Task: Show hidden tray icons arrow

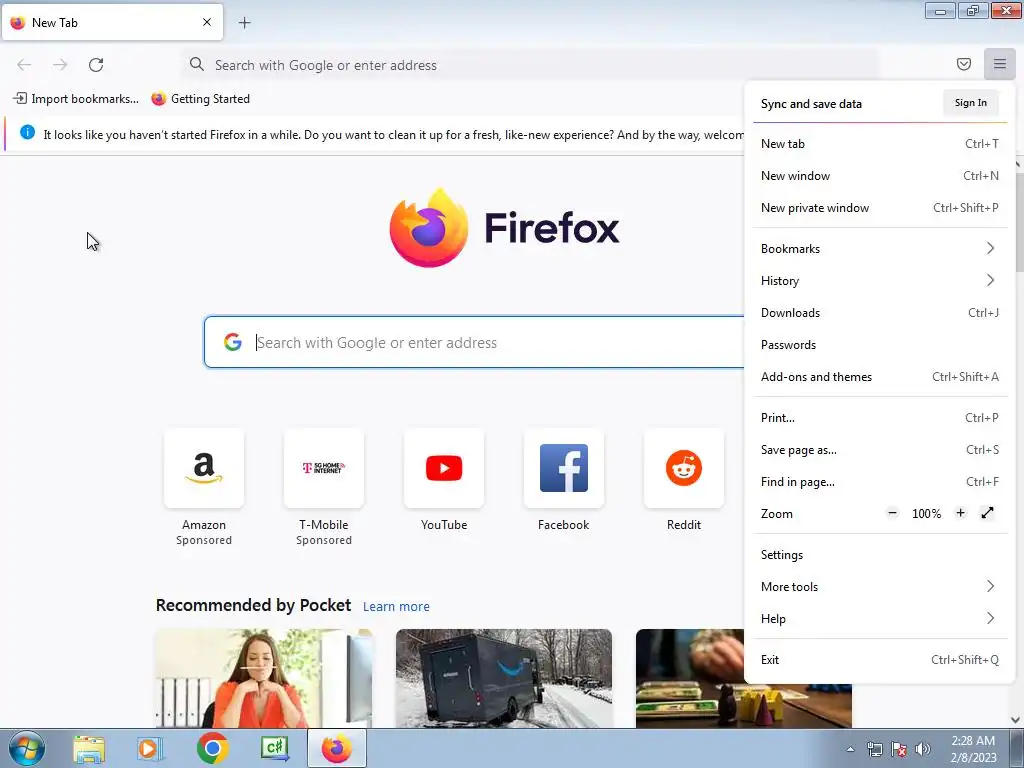Action: click(850, 749)
